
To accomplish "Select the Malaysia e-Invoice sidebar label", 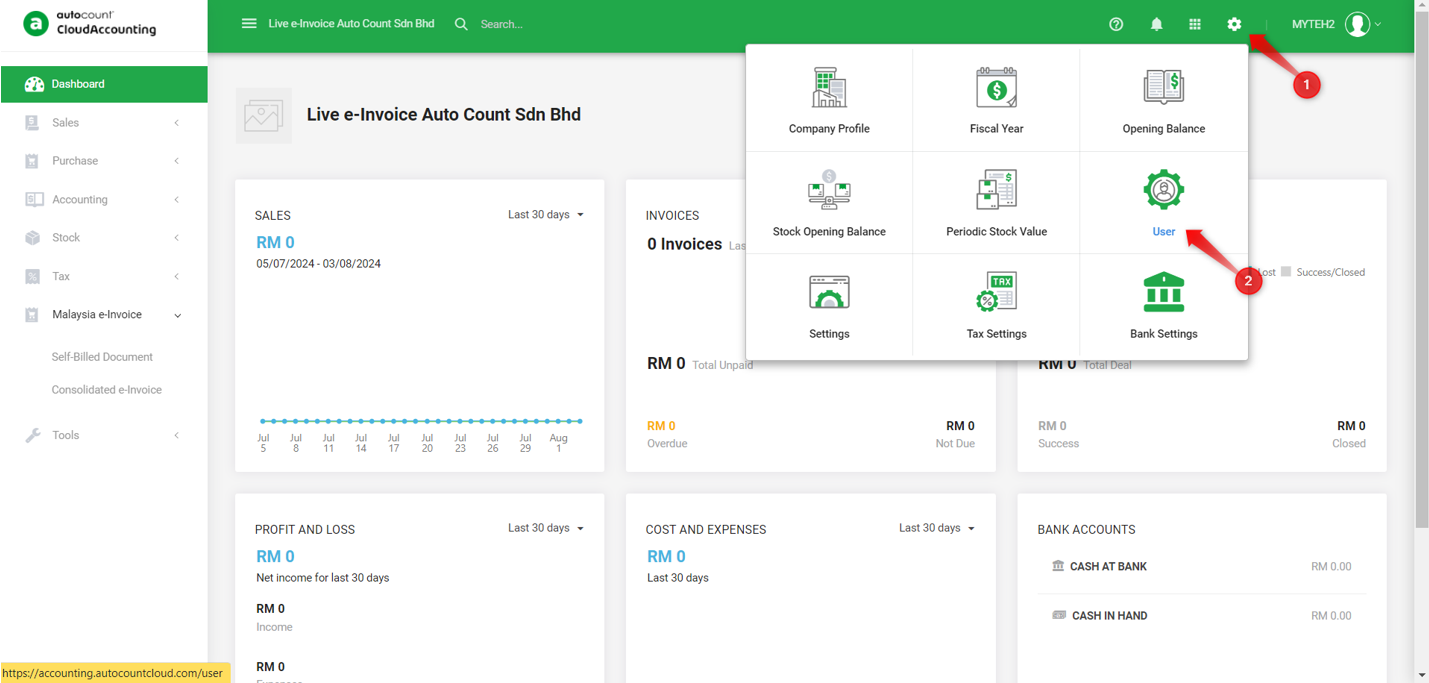I will 97,315.
